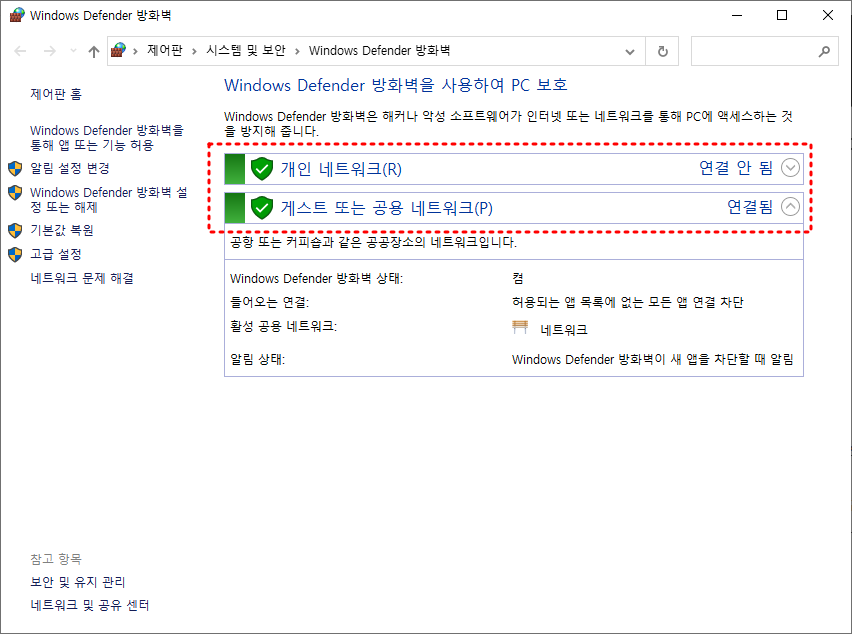This screenshot has width=852, height=634.
Task: Click the 게스트 또는 공용 네트워크(P) heading
Action: pos(386,208)
